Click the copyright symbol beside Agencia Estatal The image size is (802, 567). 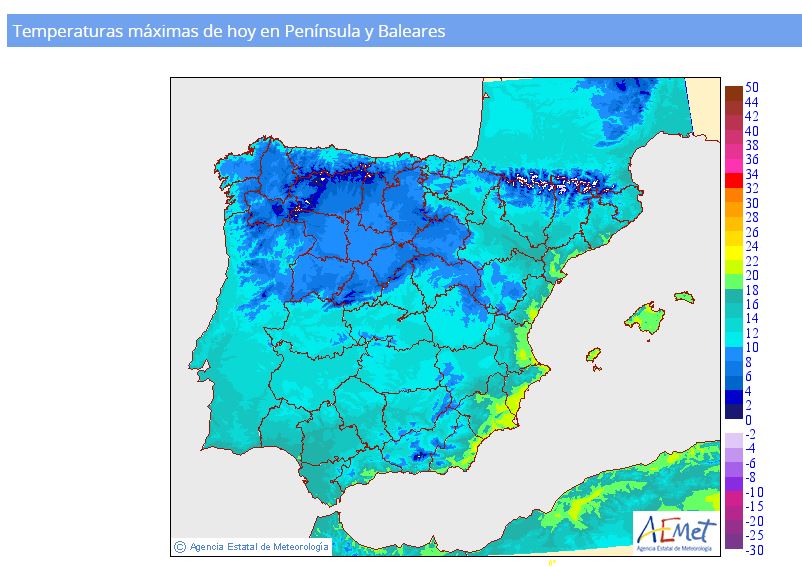[180, 547]
